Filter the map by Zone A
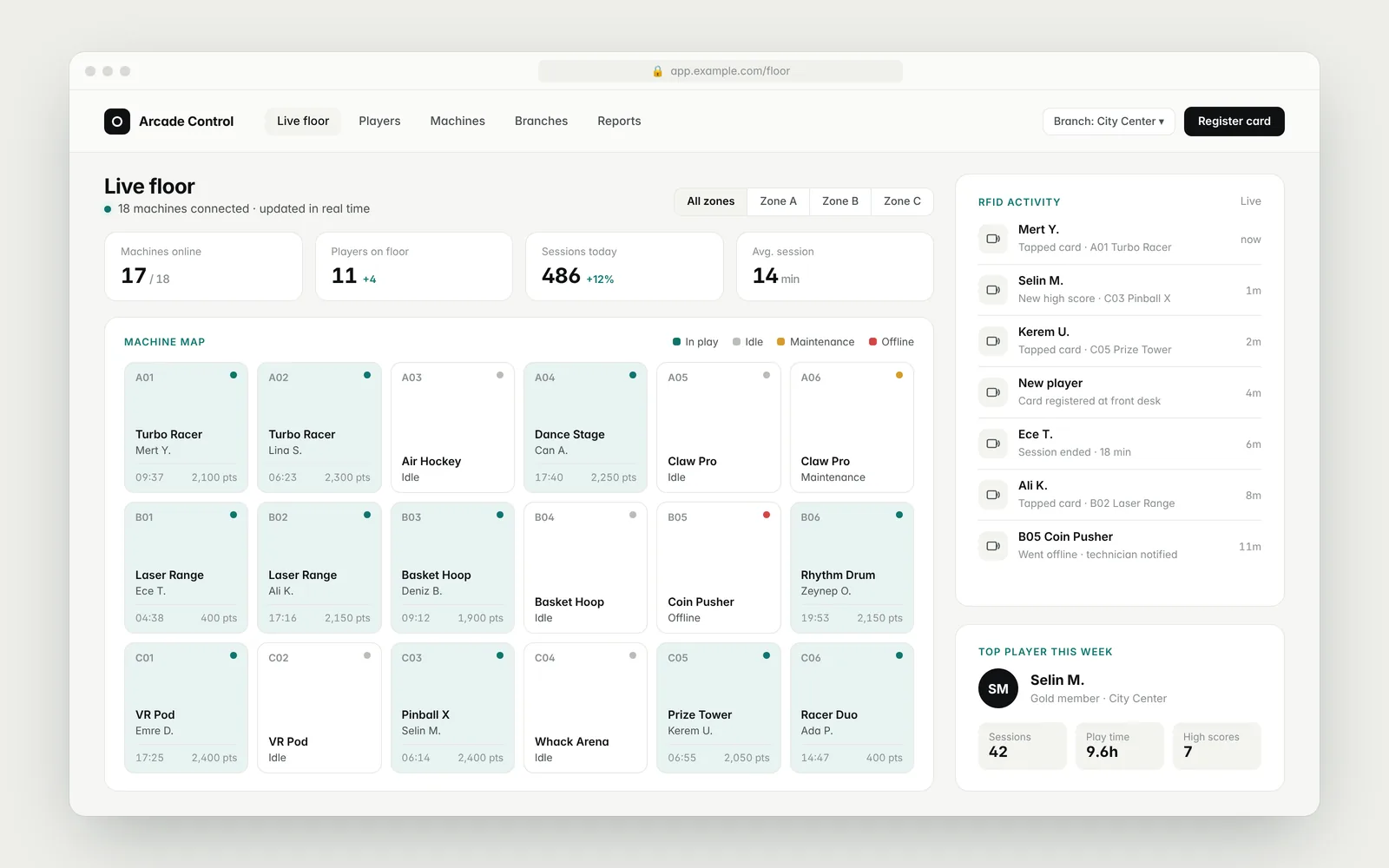Image resolution: width=1389 pixels, height=868 pixels. (x=778, y=201)
